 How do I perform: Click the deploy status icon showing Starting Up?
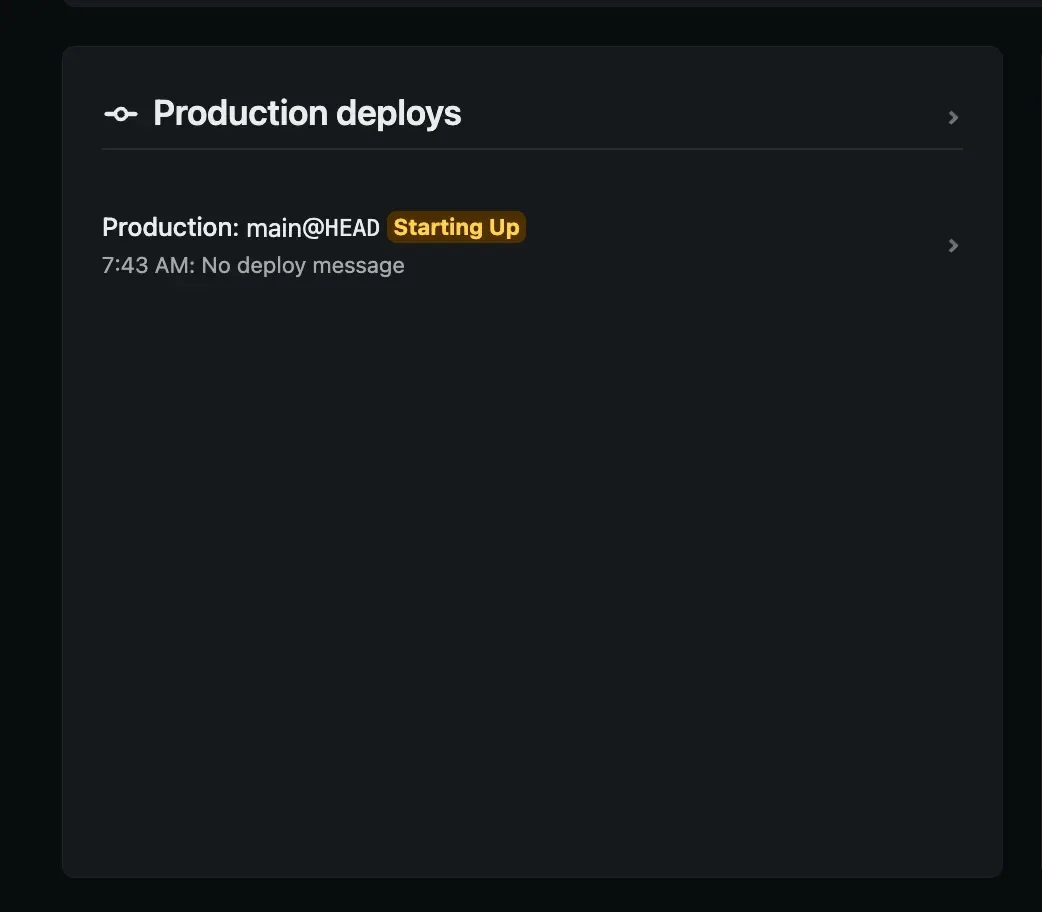[456, 227]
